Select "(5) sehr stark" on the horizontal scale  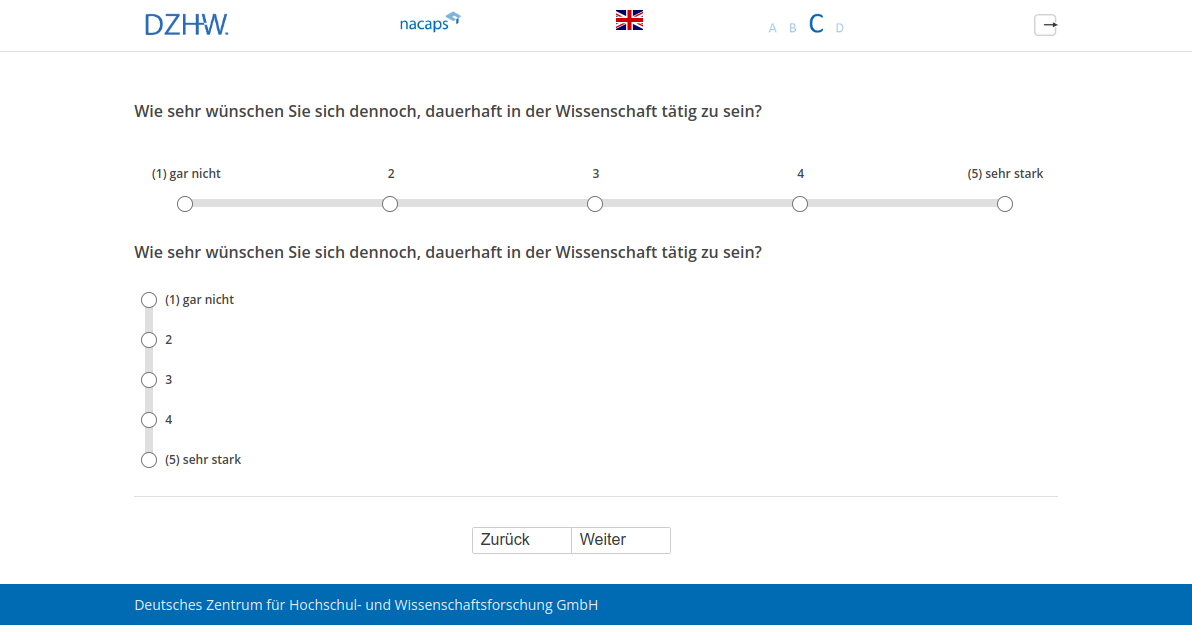pos(1005,204)
